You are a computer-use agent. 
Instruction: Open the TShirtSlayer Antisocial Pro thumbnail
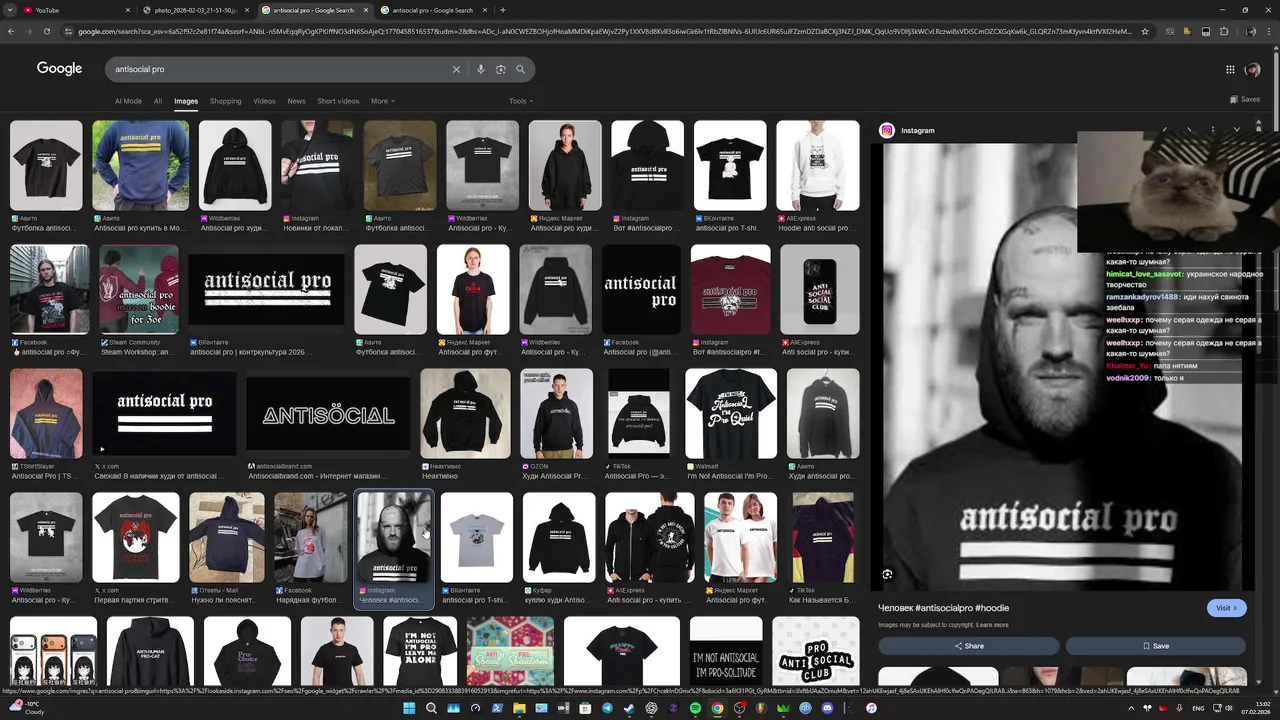(46, 414)
